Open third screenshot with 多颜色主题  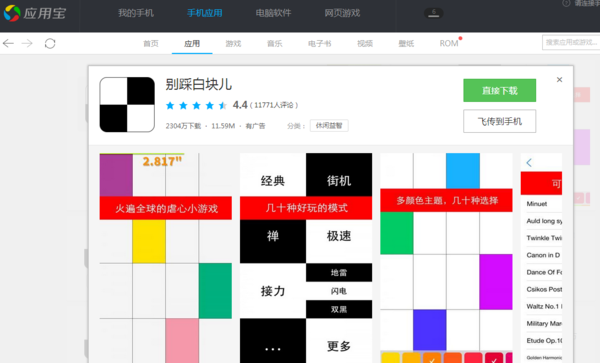coord(446,258)
